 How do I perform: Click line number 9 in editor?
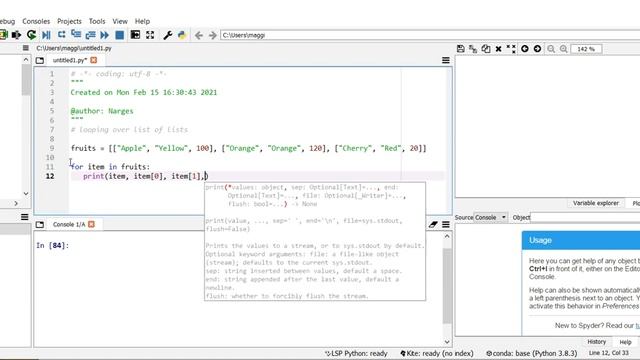click(51, 148)
